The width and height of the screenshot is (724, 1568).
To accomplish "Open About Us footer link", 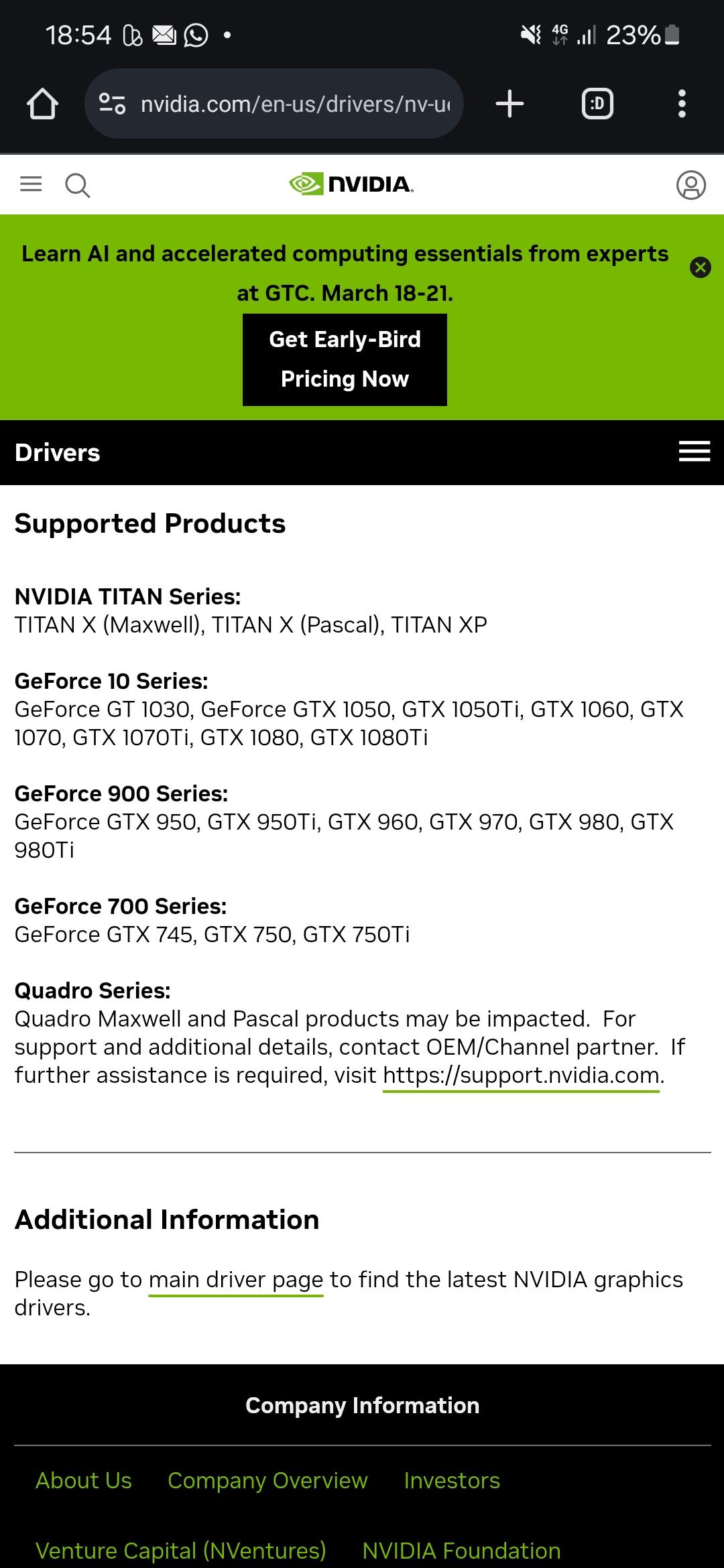I will (x=84, y=1480).
